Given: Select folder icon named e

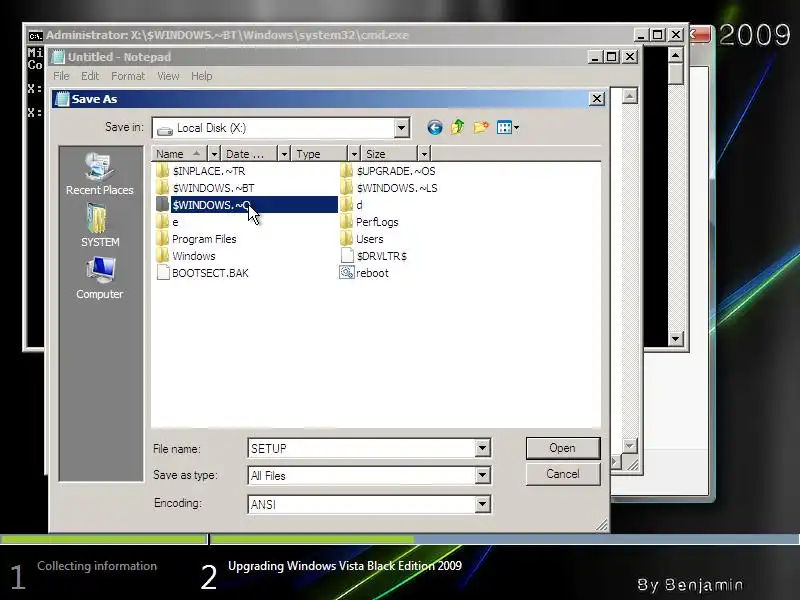Looking at the screenshot, I should 163,222.
